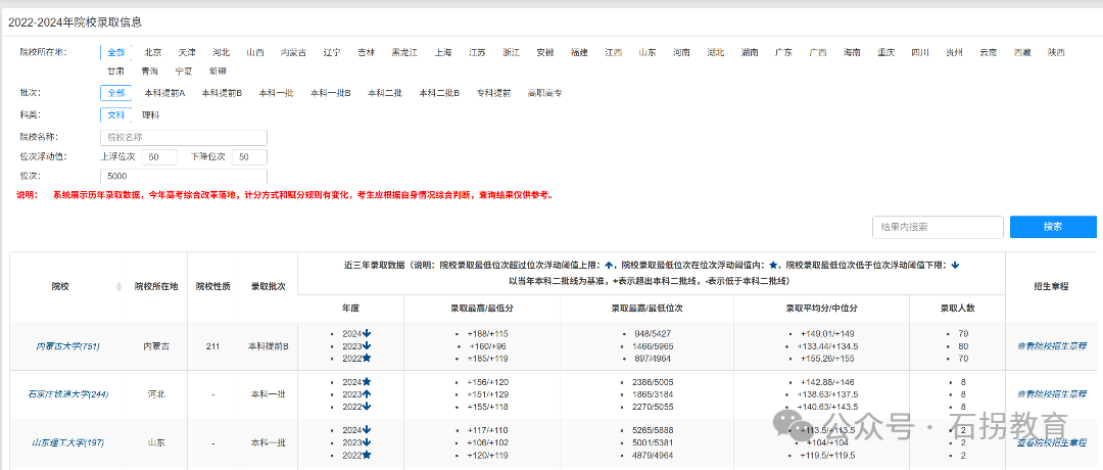The image size is (1103, 470).
Task: View 招生章程 for 内蒙古大学 row
Action: pos(1052,346)
